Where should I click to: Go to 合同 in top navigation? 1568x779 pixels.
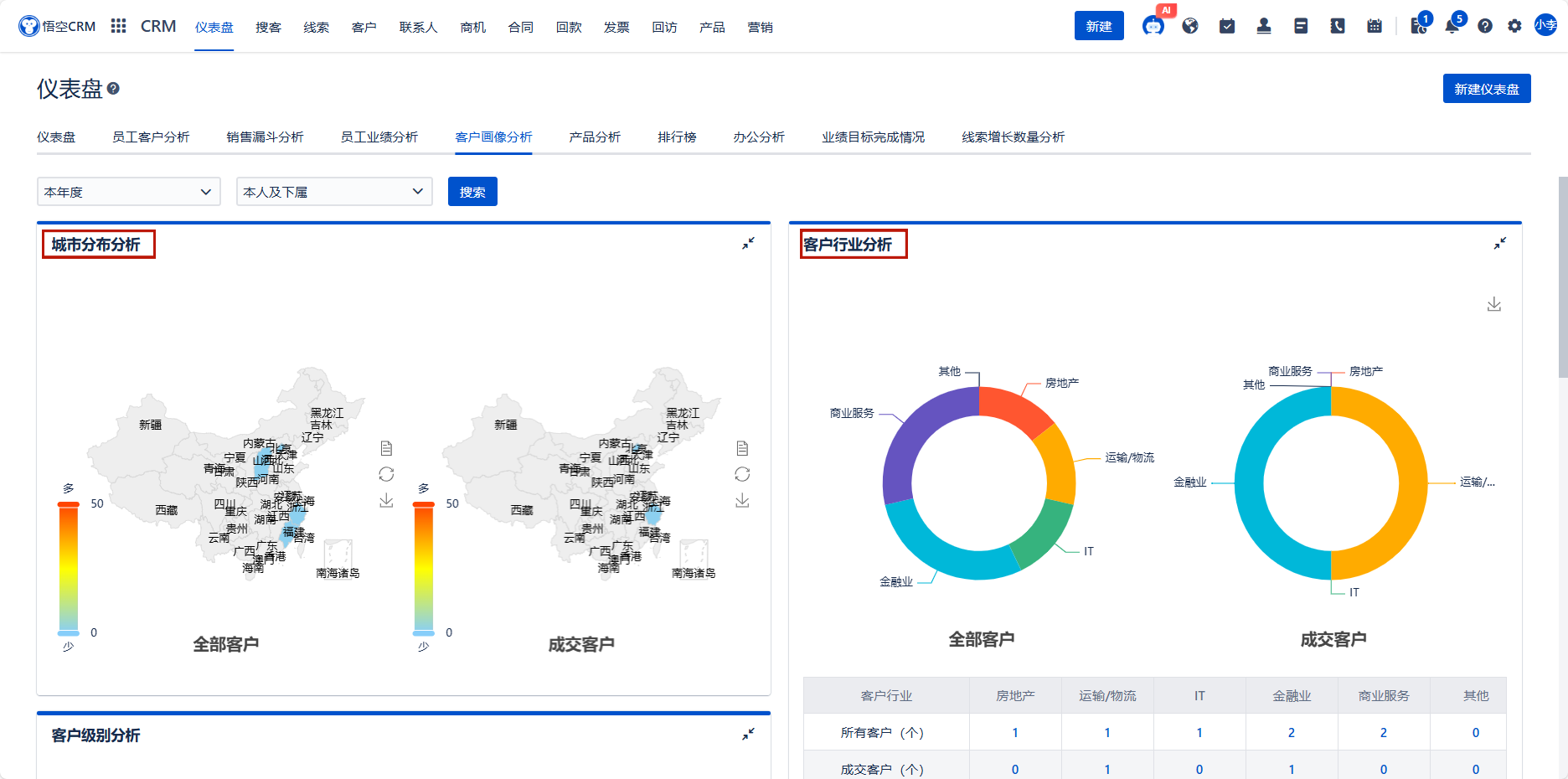(521, 27)
